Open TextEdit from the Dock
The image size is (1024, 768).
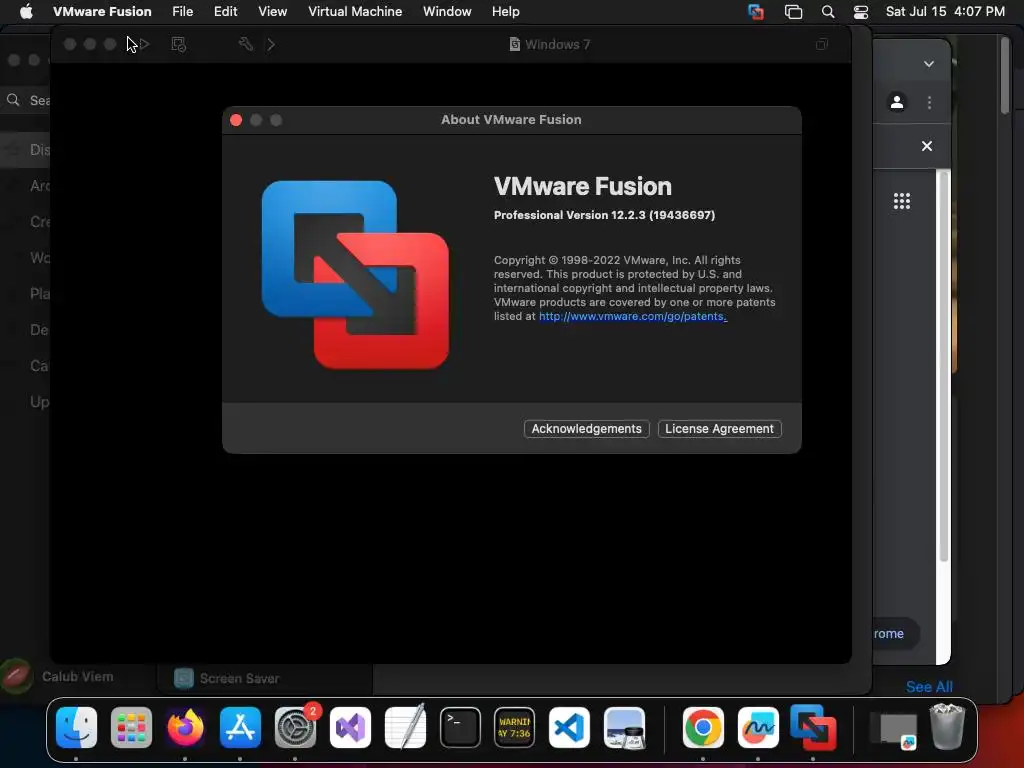pos(406,728)
